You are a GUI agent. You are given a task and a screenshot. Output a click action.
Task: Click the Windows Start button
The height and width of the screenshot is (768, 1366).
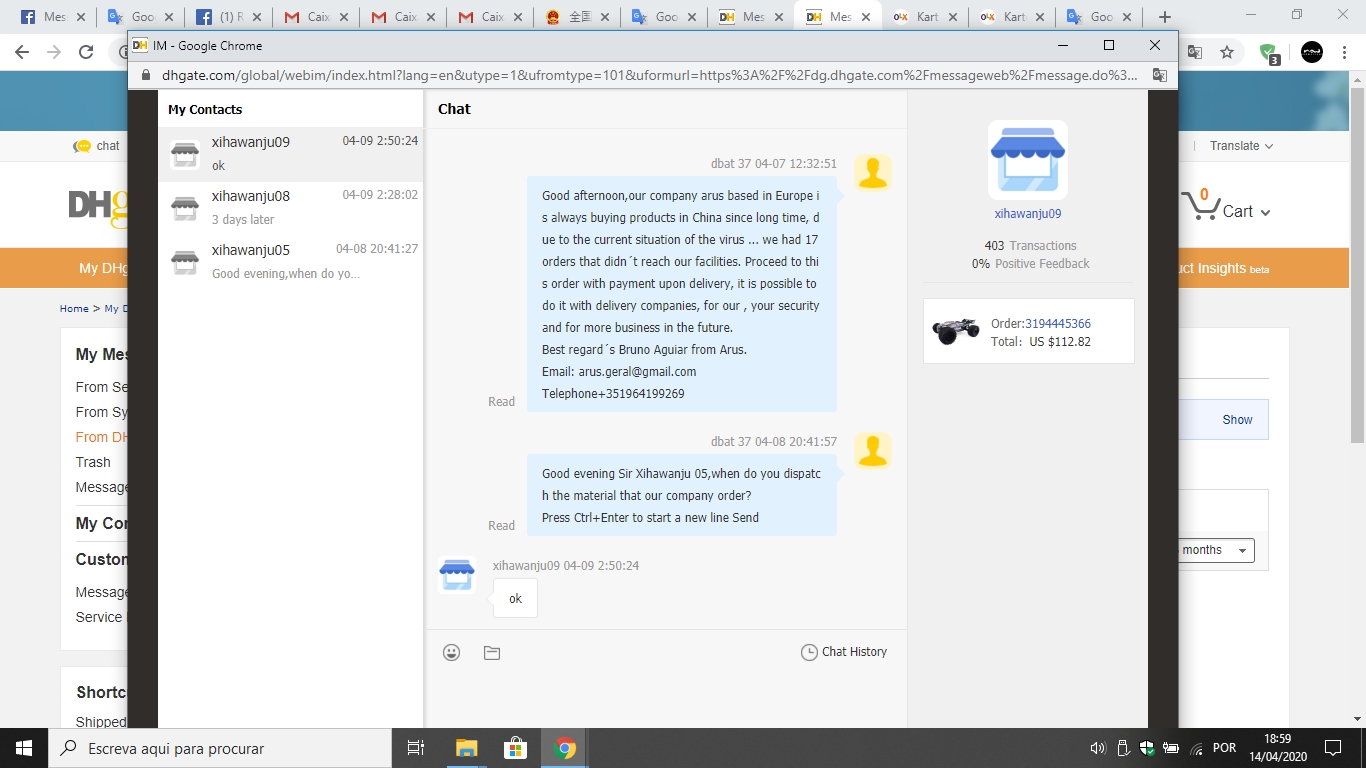coord(21,747)
